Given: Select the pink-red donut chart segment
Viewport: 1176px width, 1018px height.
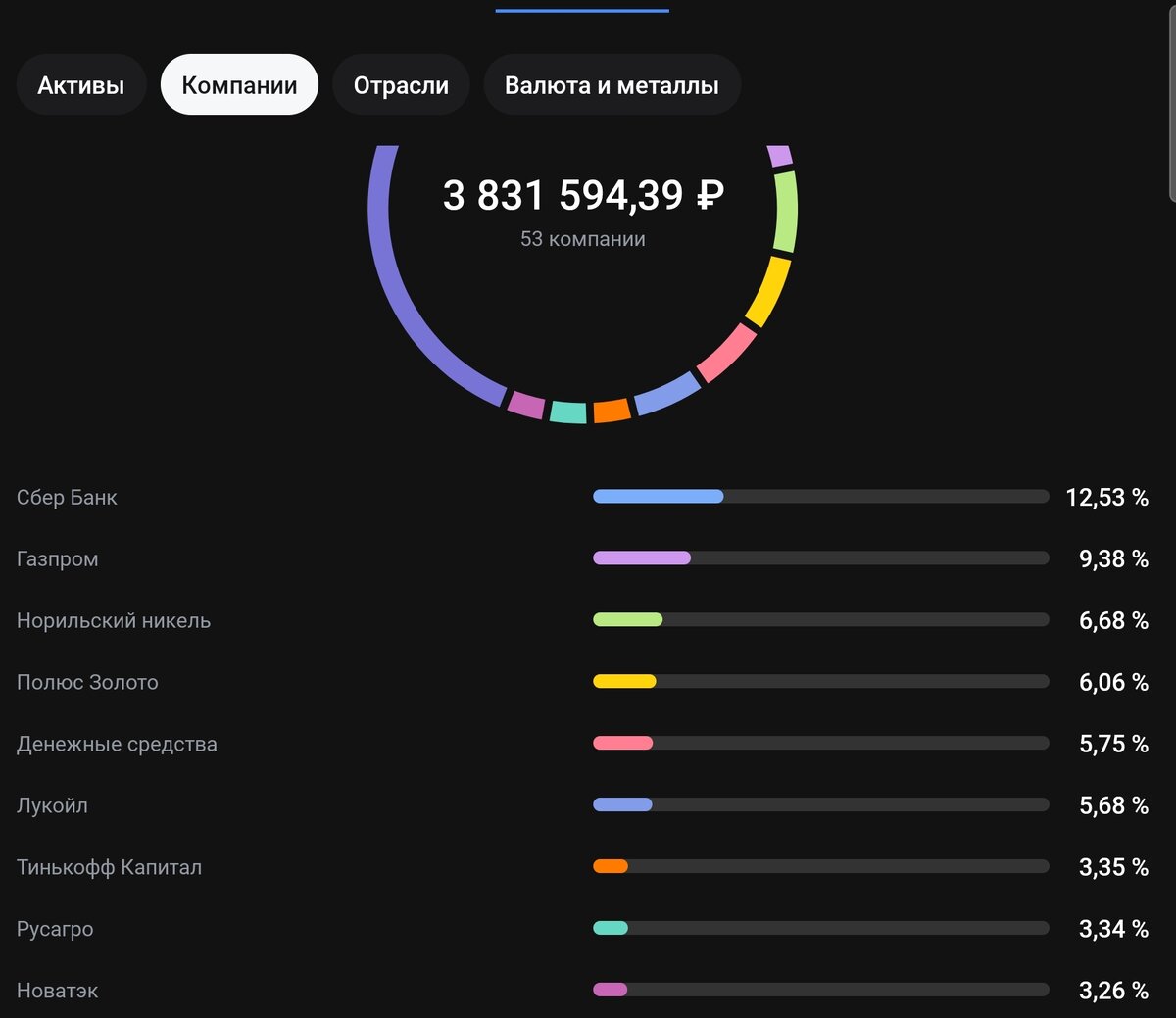Looking at the screenshot, I should pos(726,353).
